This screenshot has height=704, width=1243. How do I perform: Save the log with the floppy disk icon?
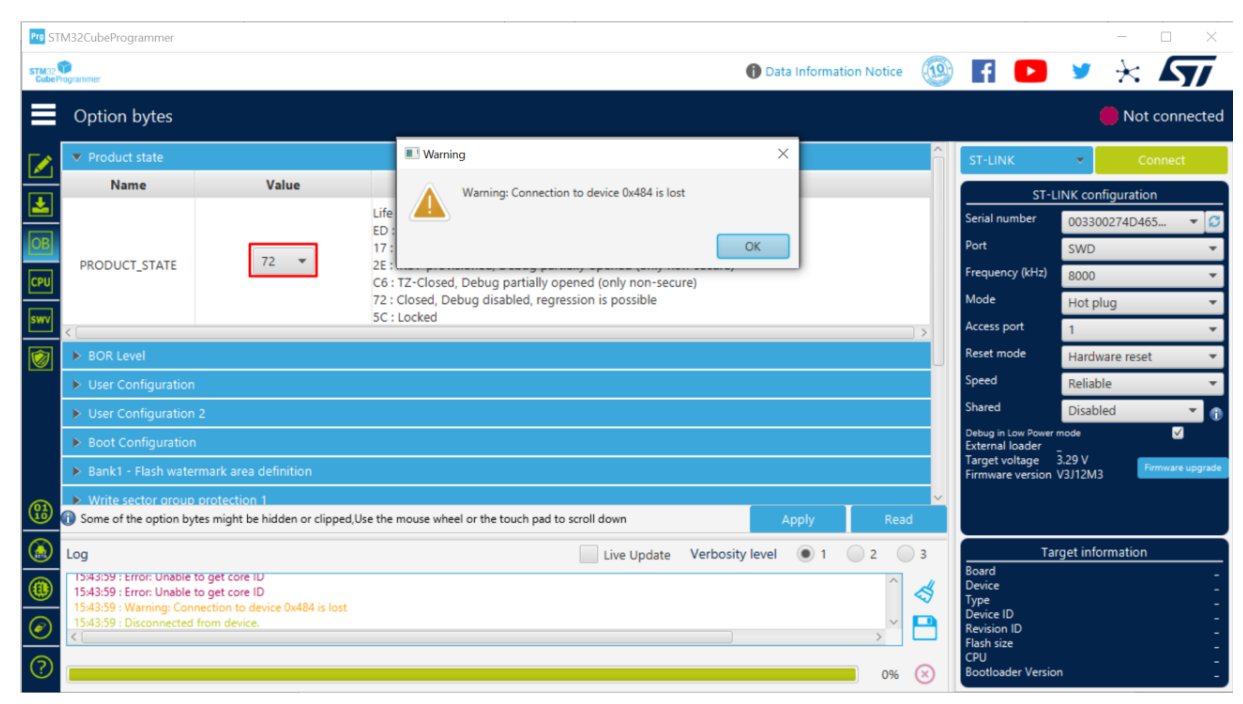tap(925, 628)
